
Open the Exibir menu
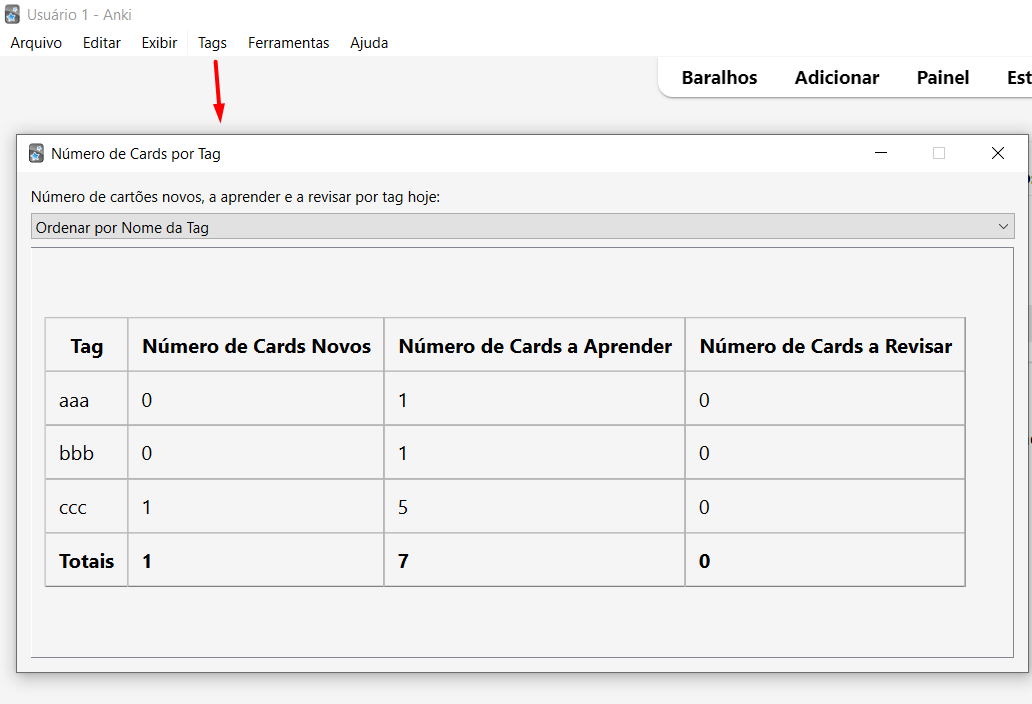[159, 43]
